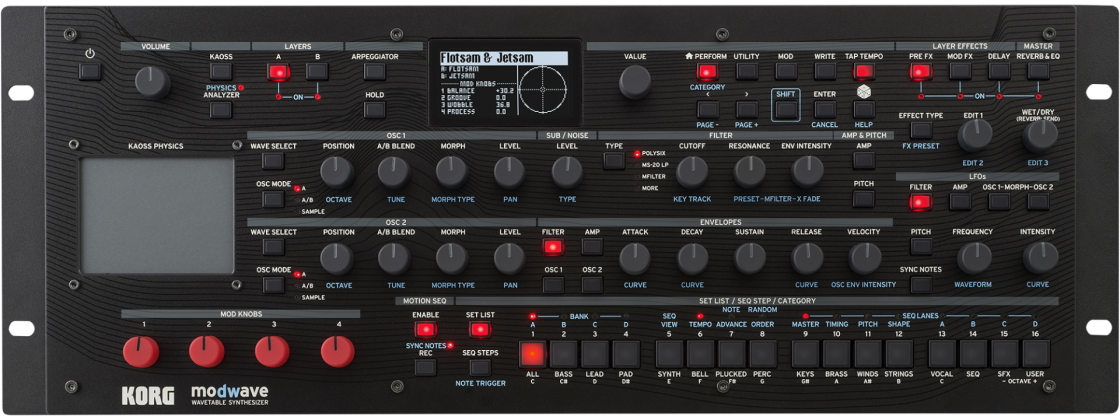This screenshot has width=1120, height=420.
Task: Toggle REVERB & EQ master button
Action: pos(1038,71)
